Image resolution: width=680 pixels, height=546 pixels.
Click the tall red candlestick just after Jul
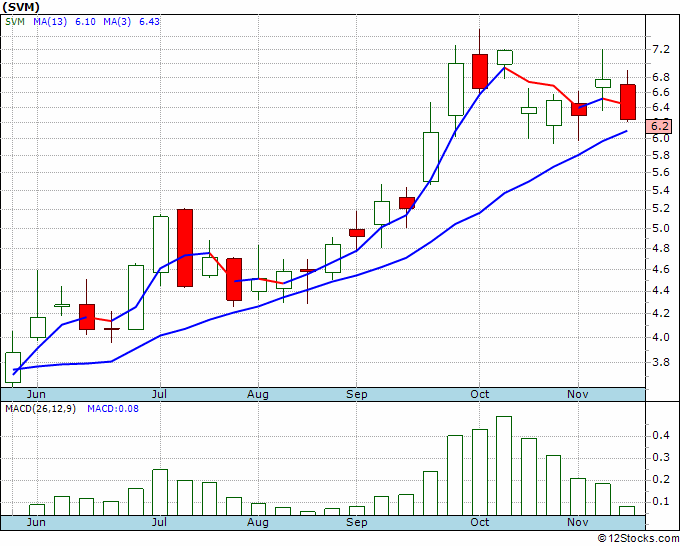coord(185,248)
